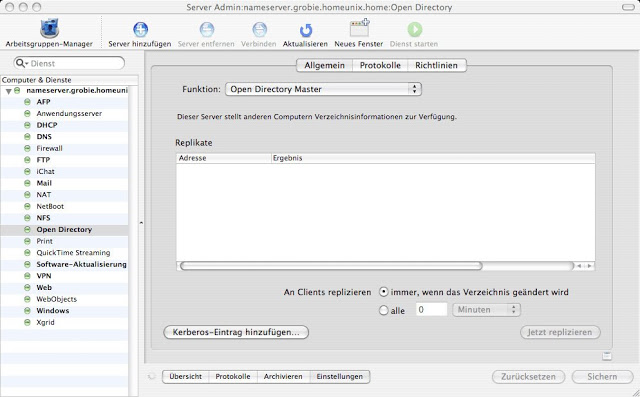
Task: Click the toolbar toggle pill in title bar
Action: pyautogui.click(x=628, y=7)
